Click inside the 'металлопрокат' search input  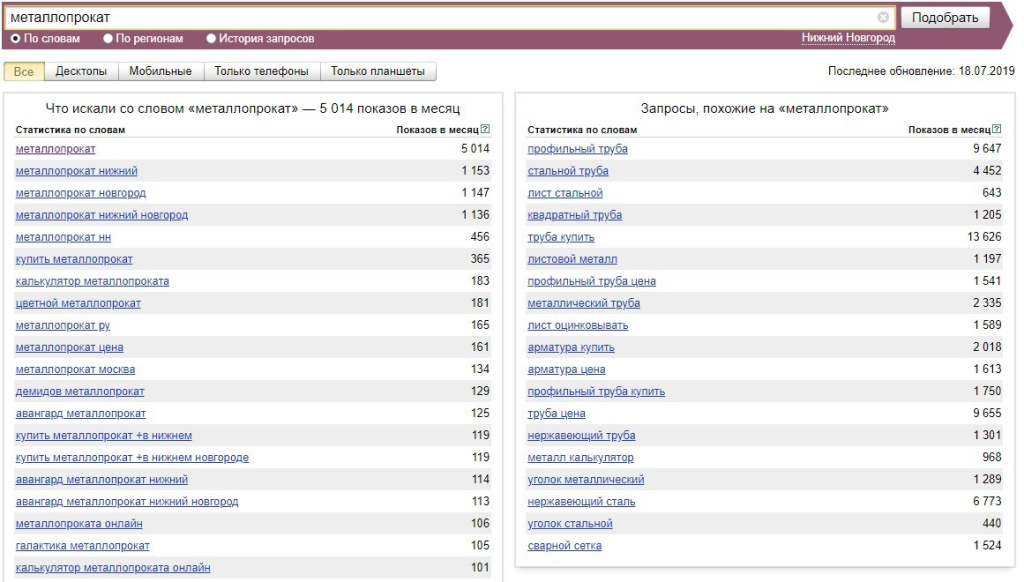point(441,18)
